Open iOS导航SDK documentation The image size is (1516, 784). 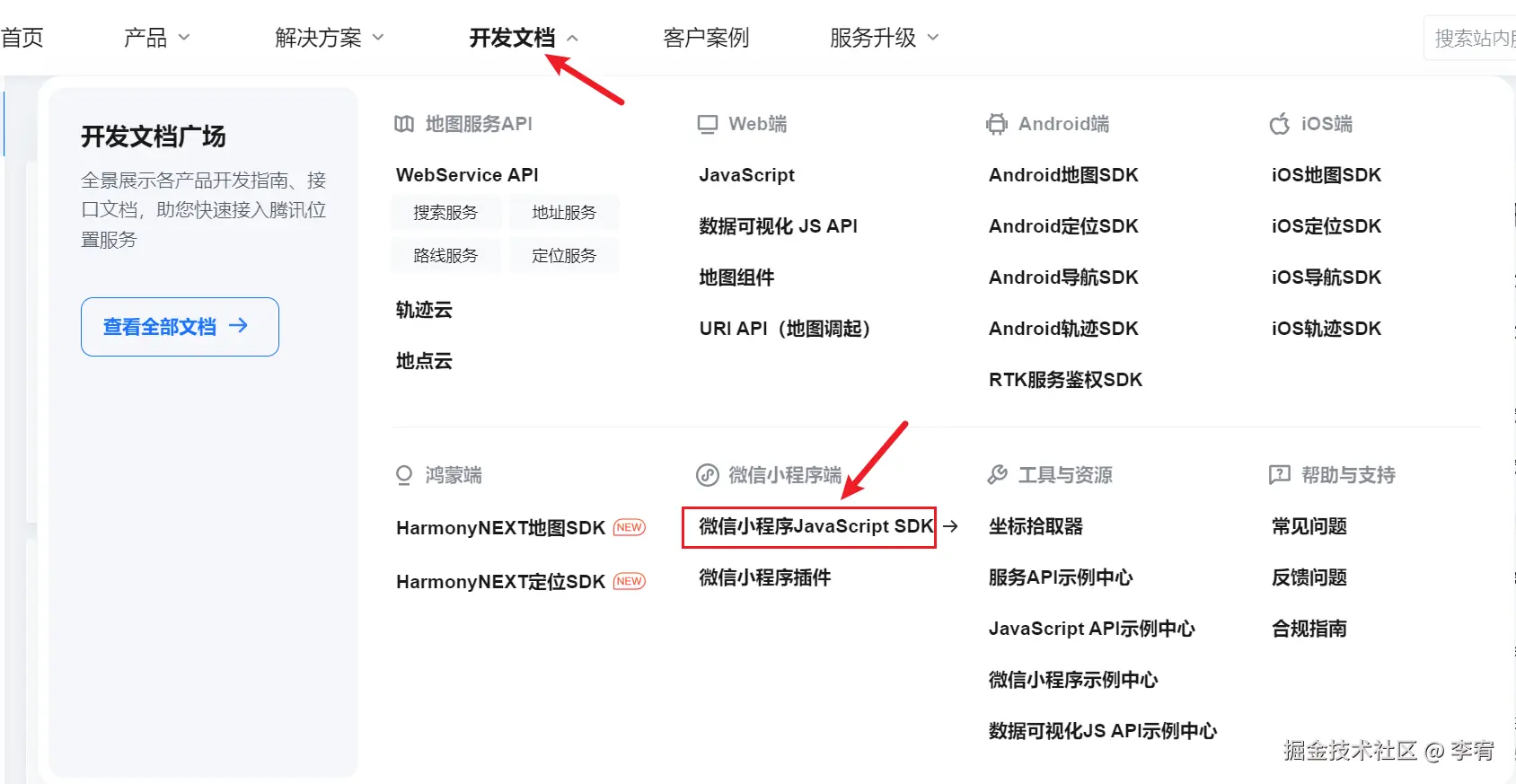tap(1326, 277)
